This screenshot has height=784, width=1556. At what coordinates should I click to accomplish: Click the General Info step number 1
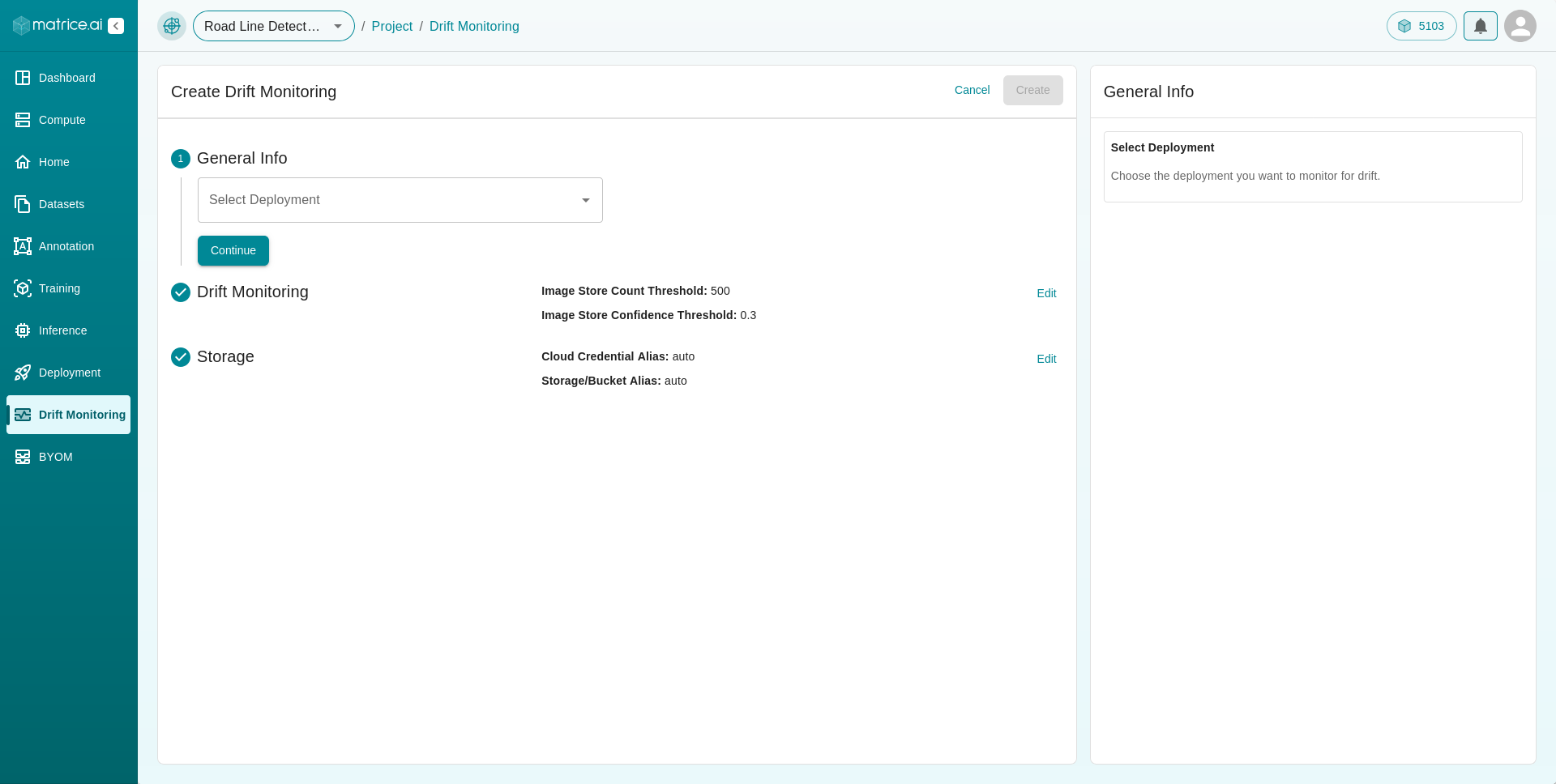pyautogui.click(x=181, y=159)
